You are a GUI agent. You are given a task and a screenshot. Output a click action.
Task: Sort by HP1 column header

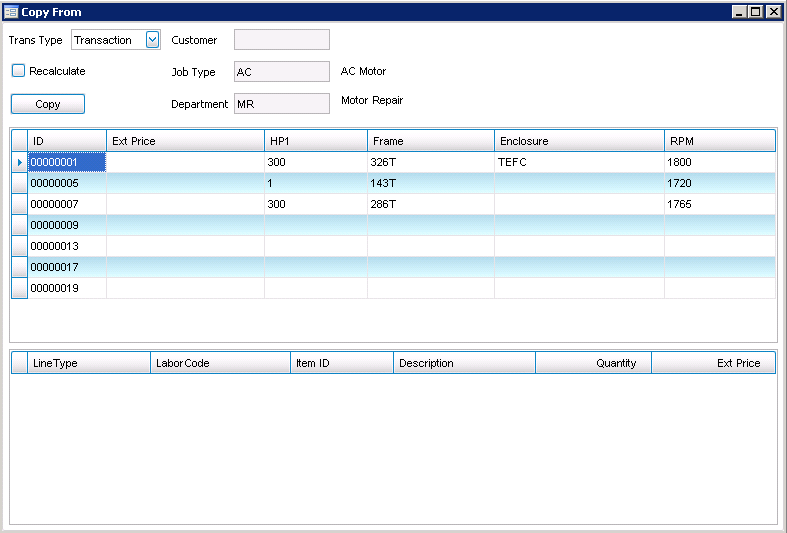(315, 141)
